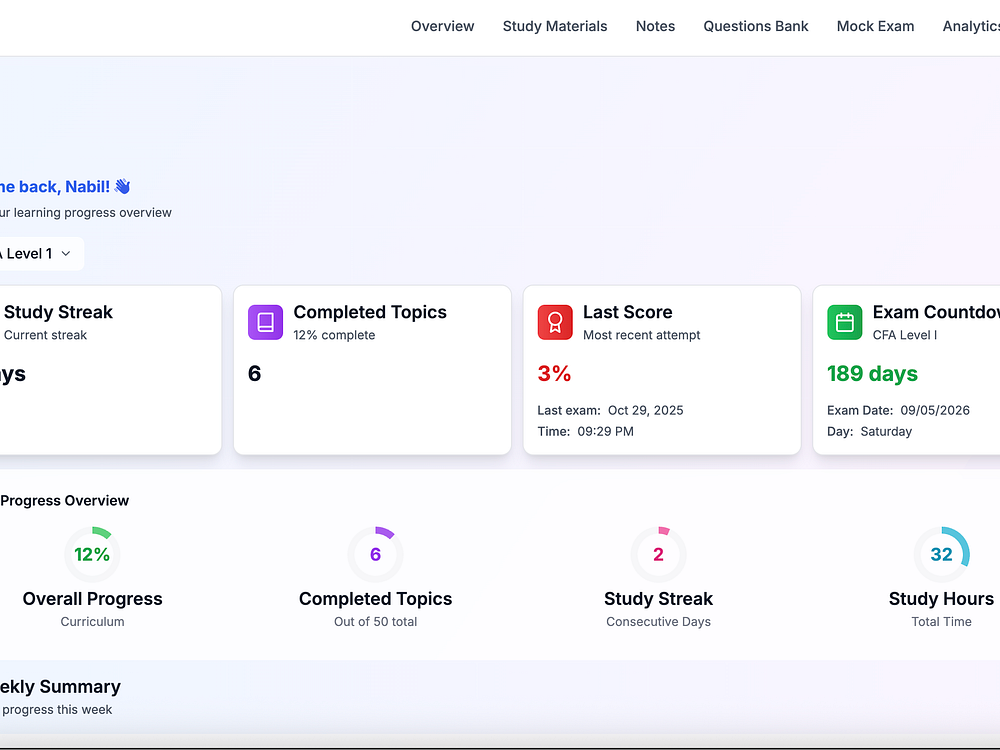Viewport: 1000px width, 750px height.
Task: Click the purple book icon on Completed Topics
Action: tap(265, 322)
